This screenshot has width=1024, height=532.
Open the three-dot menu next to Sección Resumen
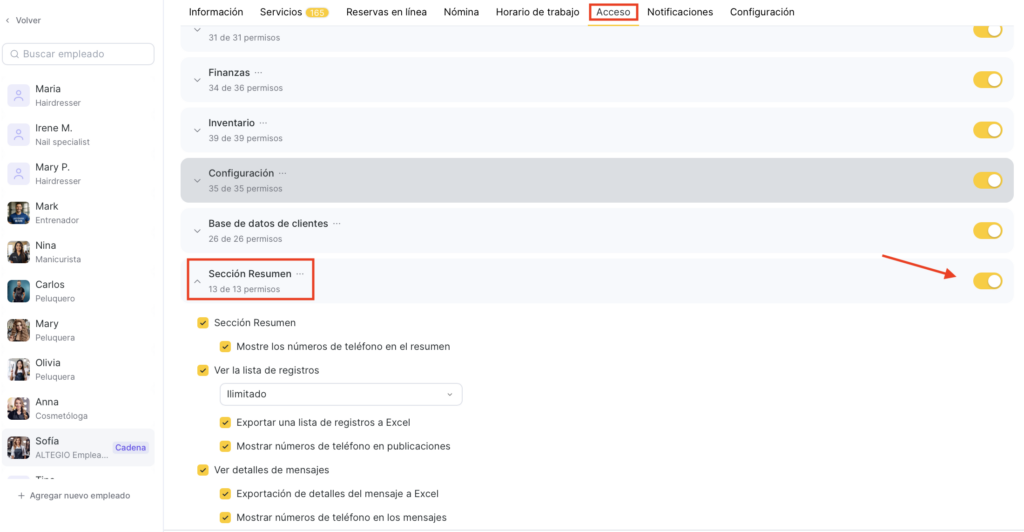300,274
